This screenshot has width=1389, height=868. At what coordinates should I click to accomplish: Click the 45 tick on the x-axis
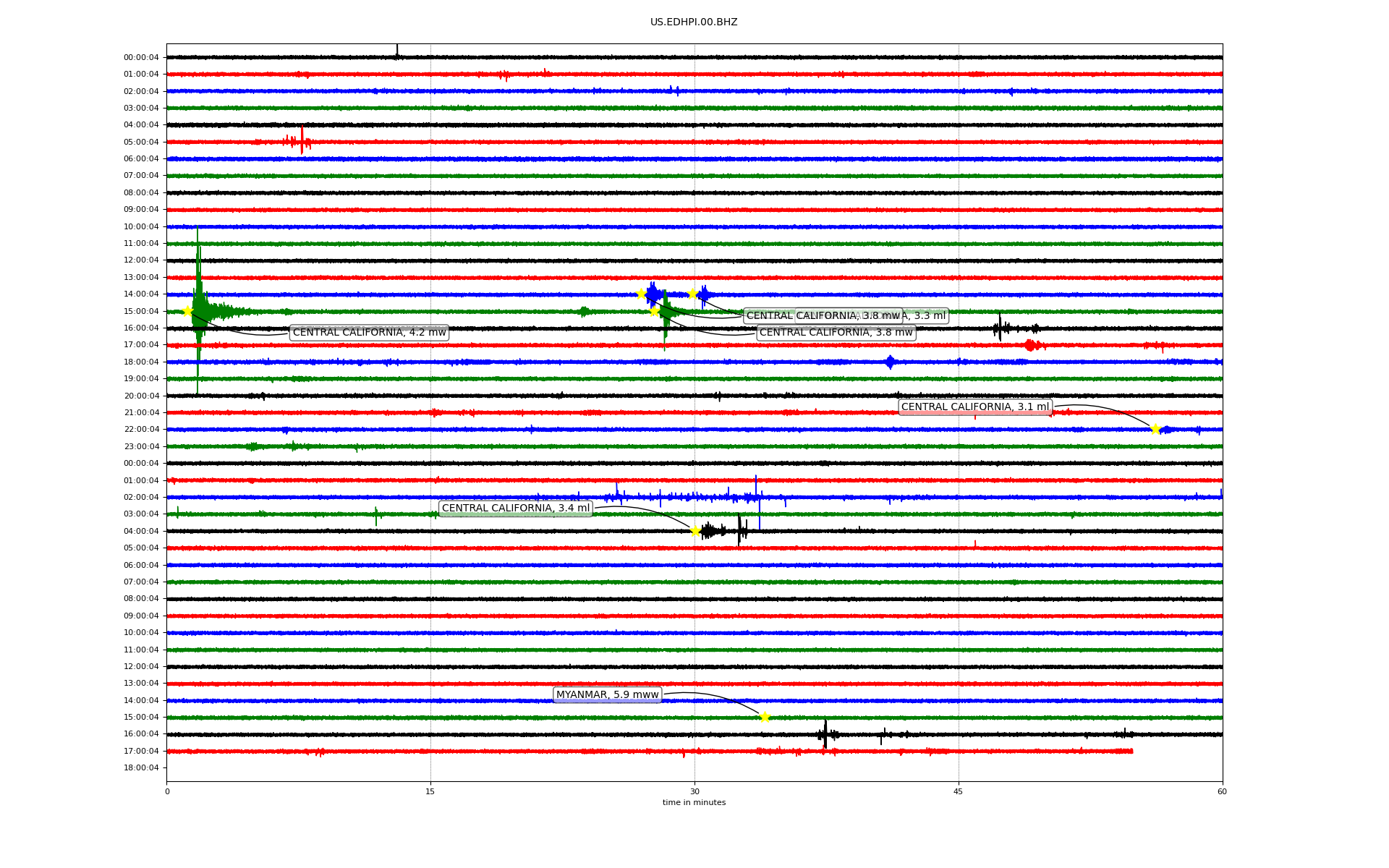(x=959, y=791)
